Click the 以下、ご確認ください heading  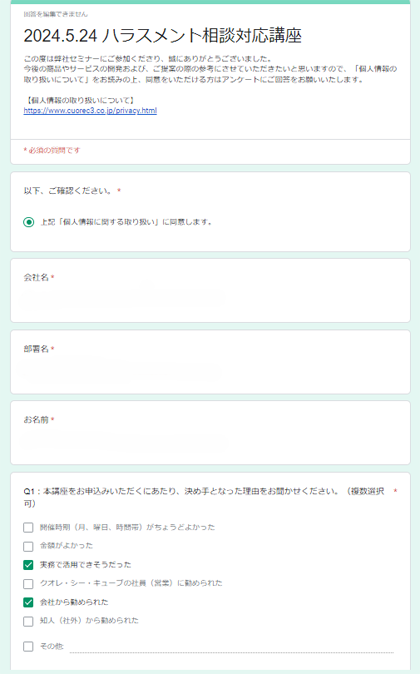tap(68, 190)
